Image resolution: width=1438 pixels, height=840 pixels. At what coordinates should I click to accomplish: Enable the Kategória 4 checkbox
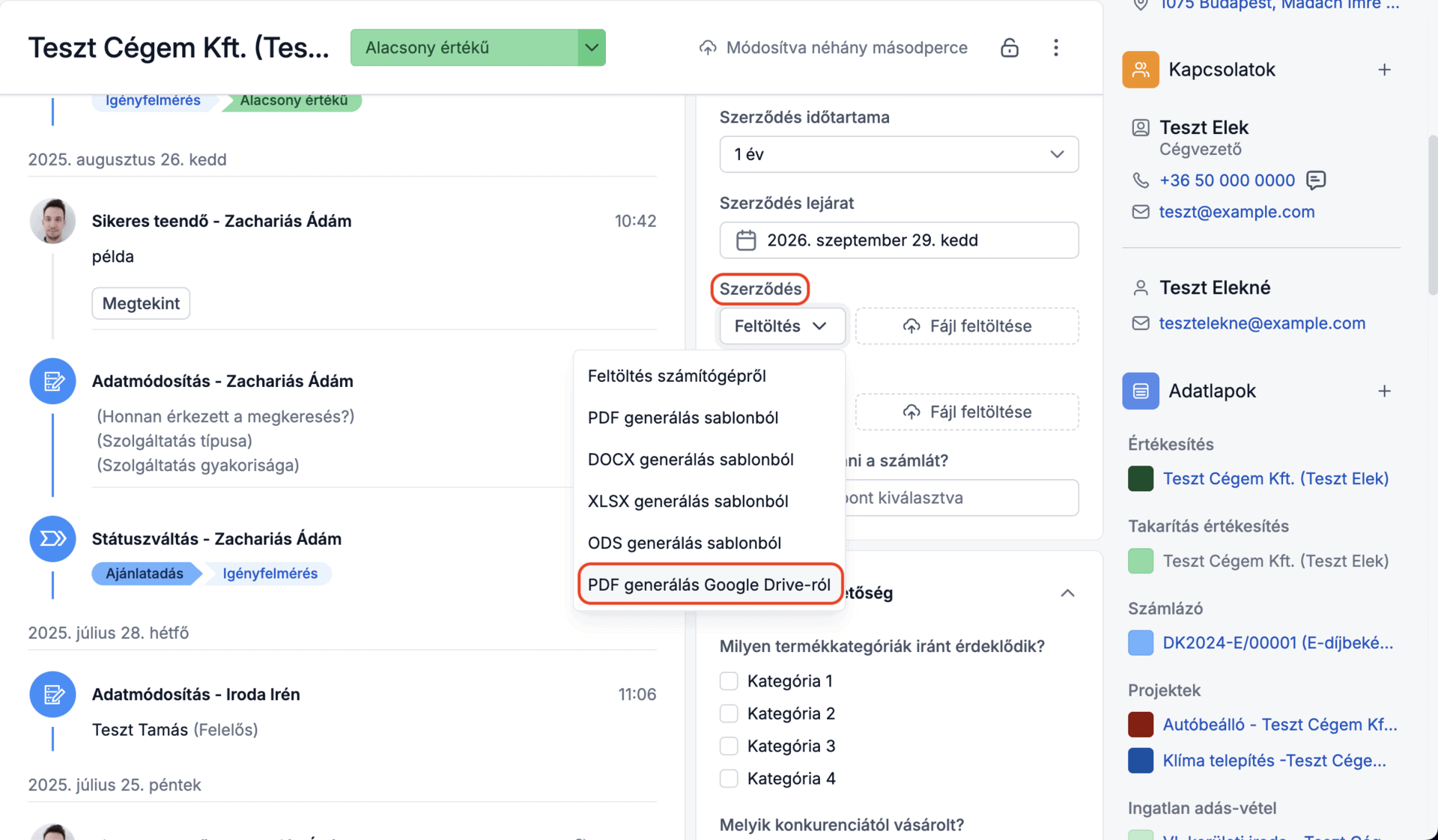pyautogui.click(x=729, y=779)
